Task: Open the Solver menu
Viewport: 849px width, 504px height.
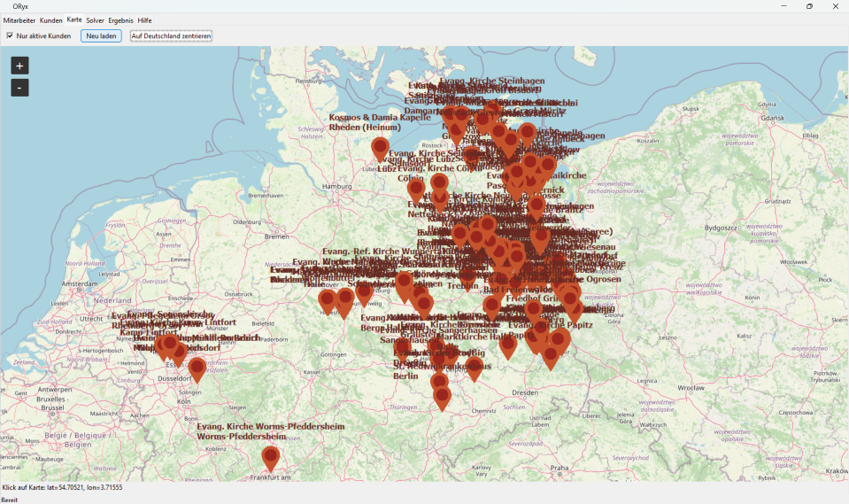Action: (x=95, y=20)
